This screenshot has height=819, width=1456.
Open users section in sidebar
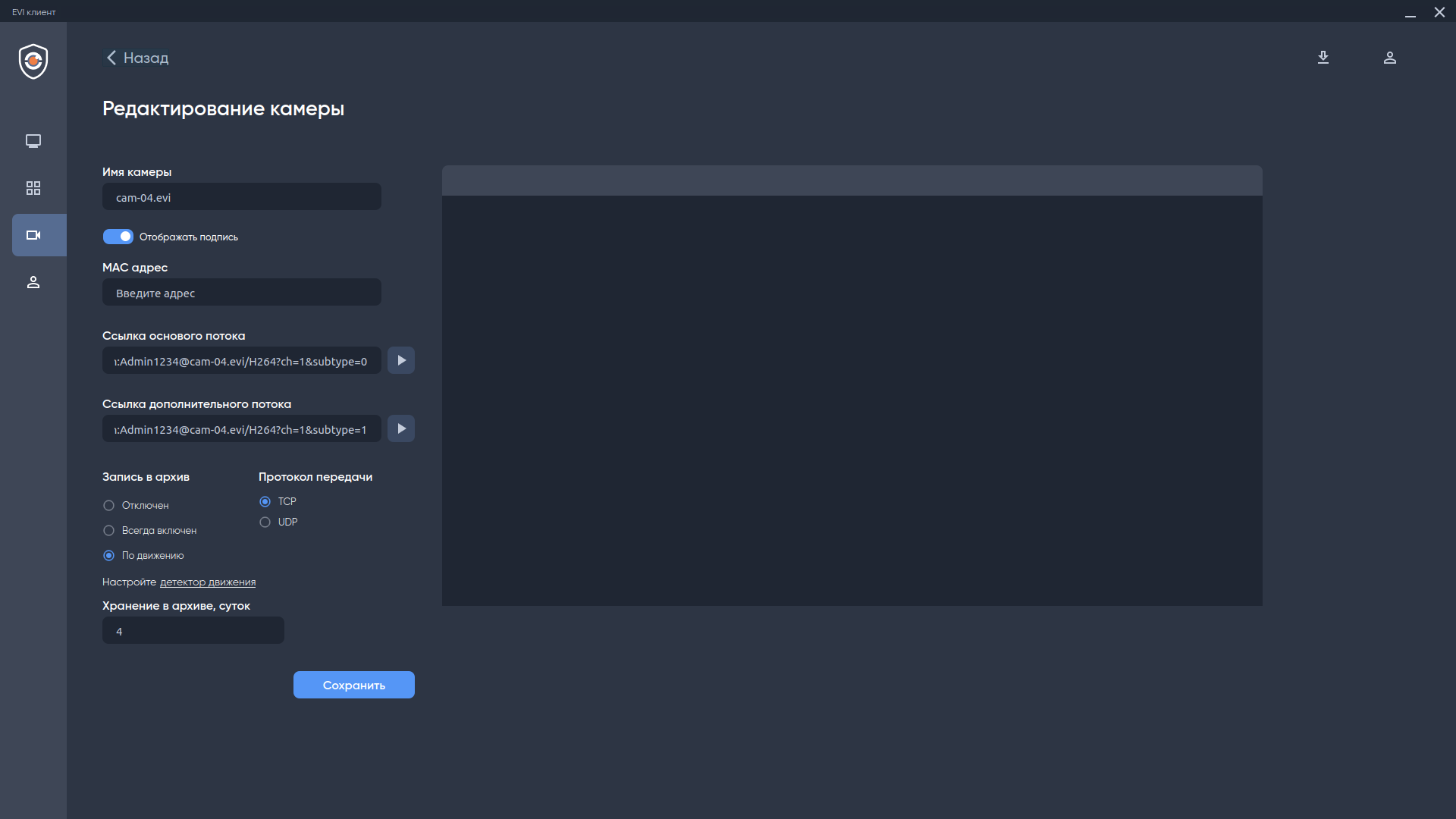pos(33,282)
